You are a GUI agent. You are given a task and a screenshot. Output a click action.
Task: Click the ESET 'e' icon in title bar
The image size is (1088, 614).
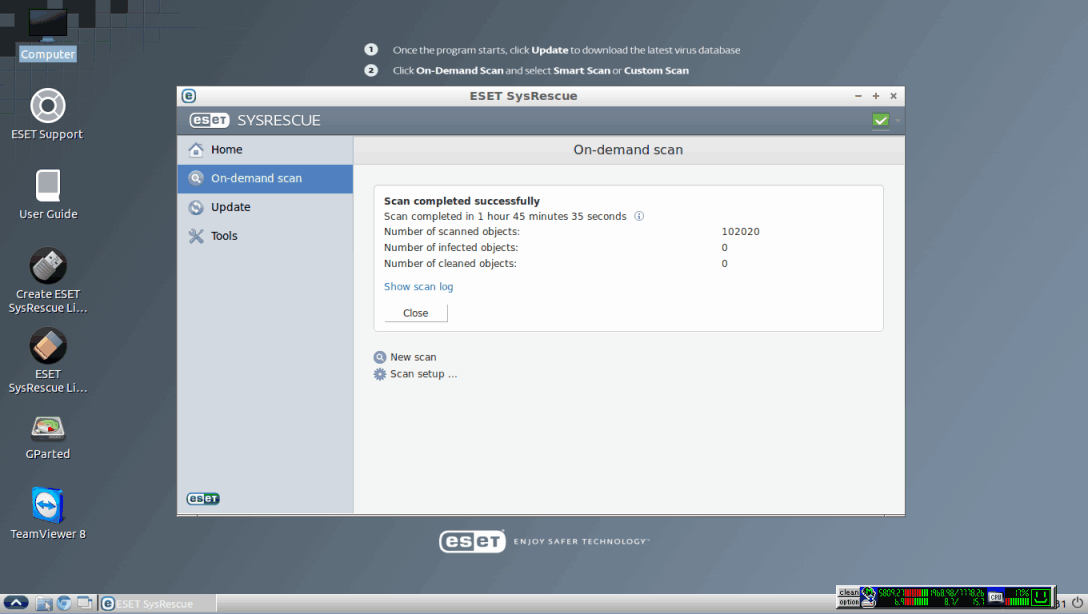pos(189,96)
